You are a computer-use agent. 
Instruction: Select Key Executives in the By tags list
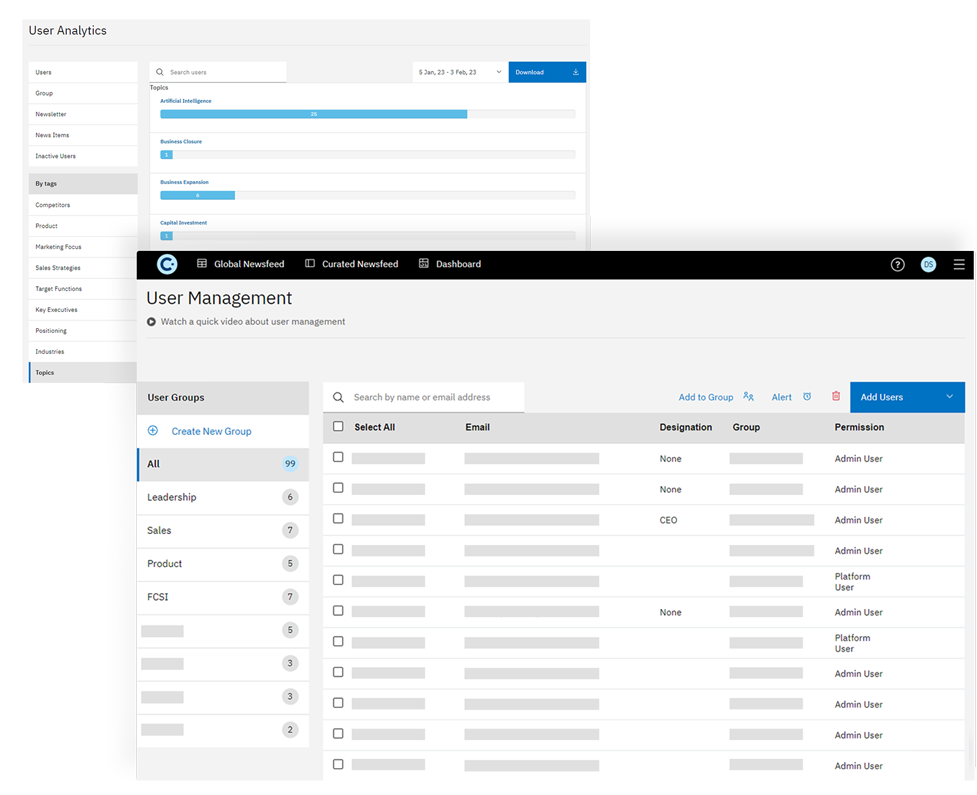[x=83, y=310]
